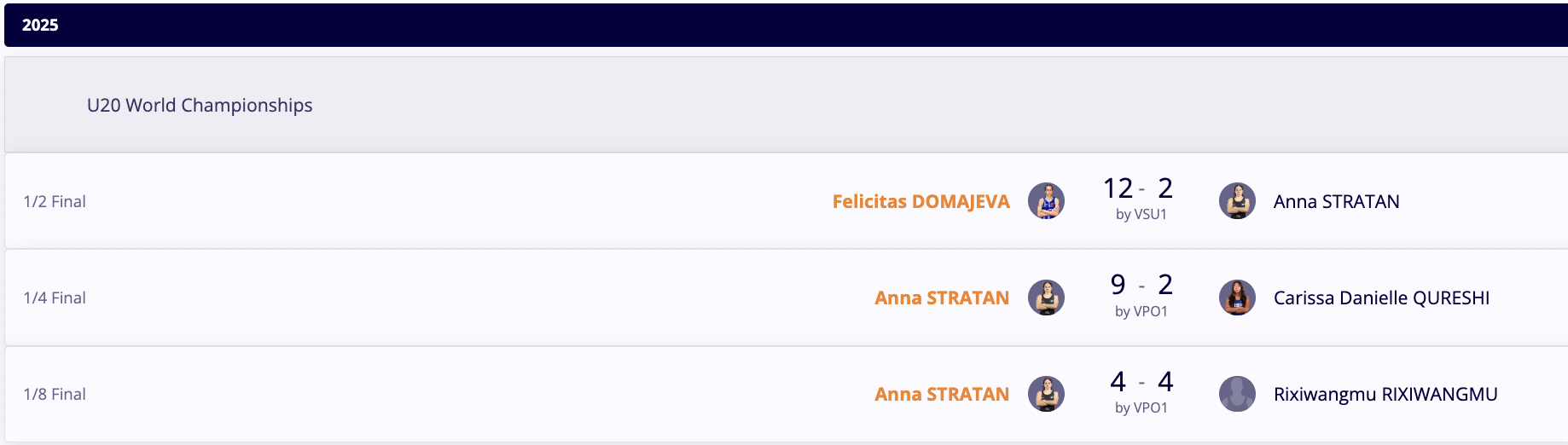The width and height of the screenshot is (1568, 445).
Task: Open Carissa Danielle QURESHI's profile link
Action: [x=1381, y=298]
